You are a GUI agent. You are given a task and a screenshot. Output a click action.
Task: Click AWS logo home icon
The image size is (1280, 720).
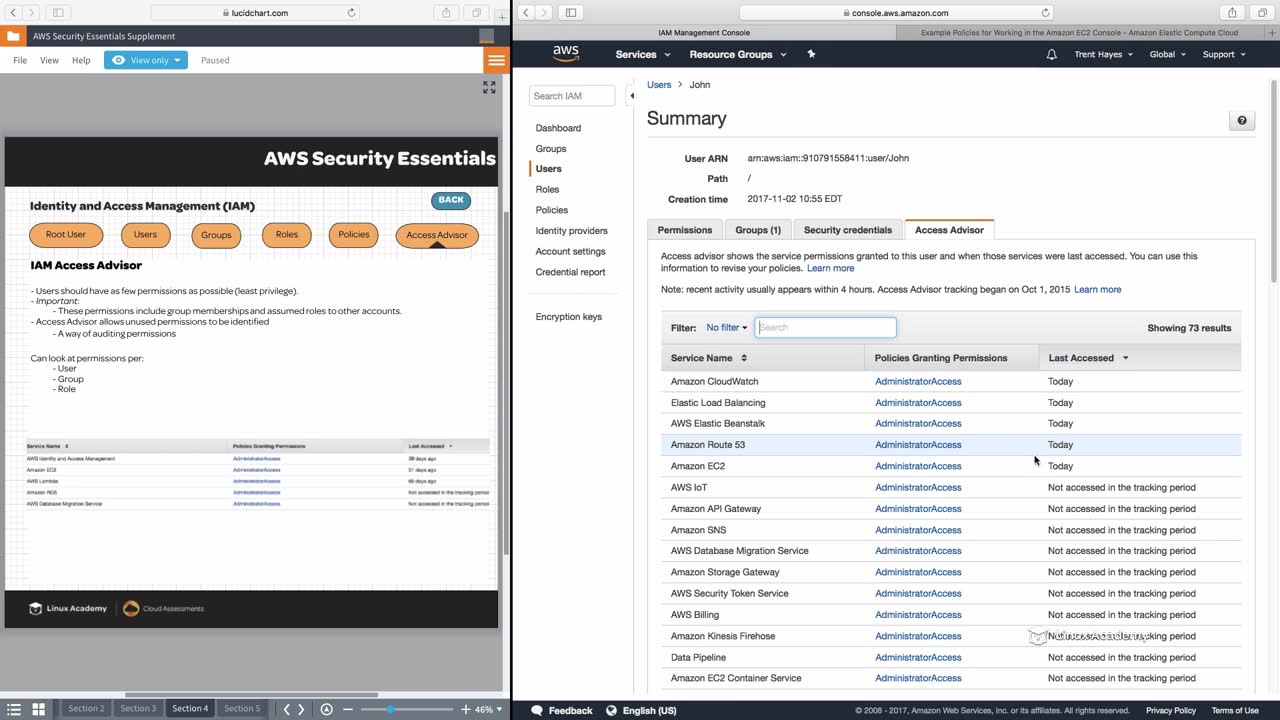click(566, 54)
